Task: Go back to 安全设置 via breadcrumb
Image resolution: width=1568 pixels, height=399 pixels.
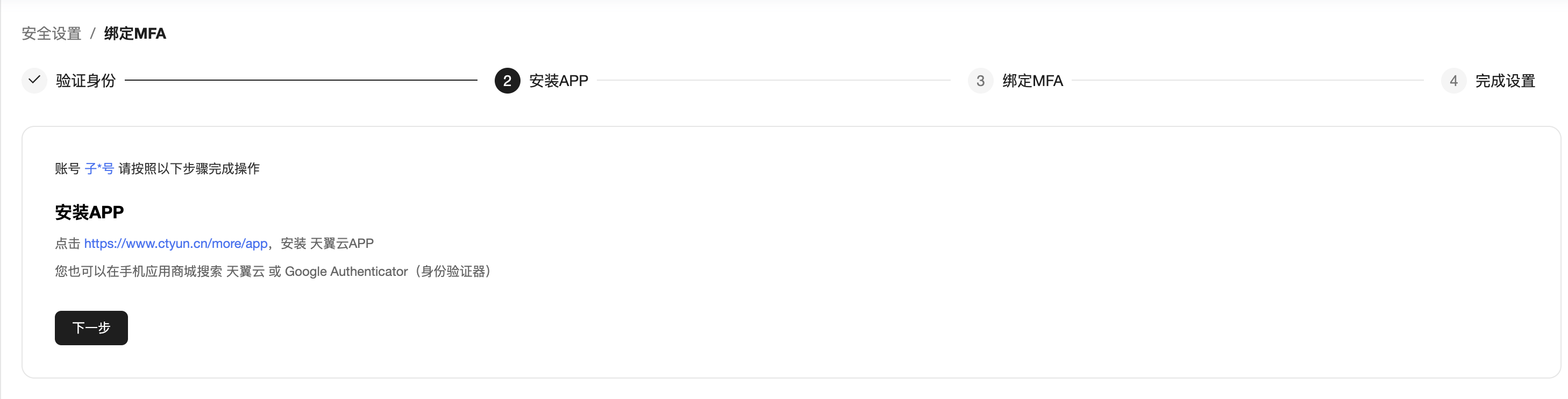Action: (x=52, y=33)
